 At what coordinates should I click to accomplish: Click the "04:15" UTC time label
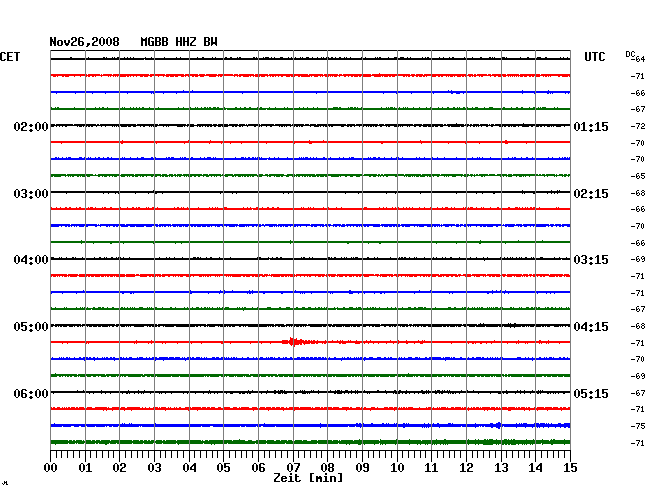click(x=591, y=327)
